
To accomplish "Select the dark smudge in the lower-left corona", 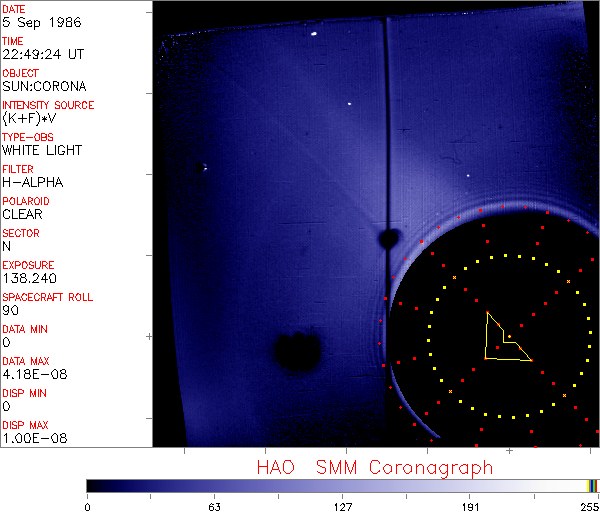I will [x=297, y=350].
